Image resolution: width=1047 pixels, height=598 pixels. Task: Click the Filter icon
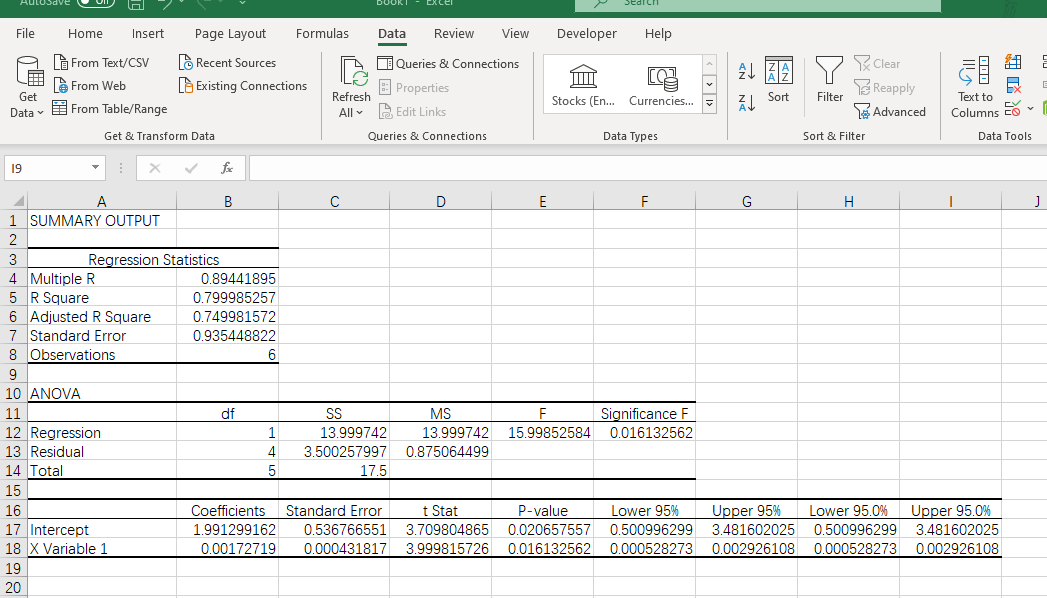(x=829, y=79)
